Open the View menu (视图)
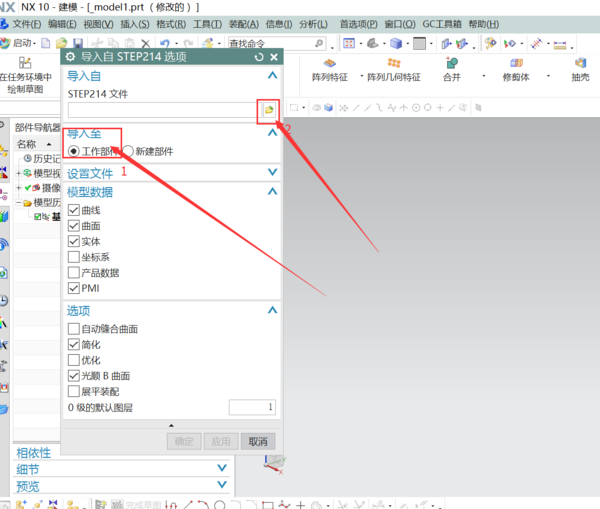This screenshot has height=509, width=600. click(x=98, y=24)
